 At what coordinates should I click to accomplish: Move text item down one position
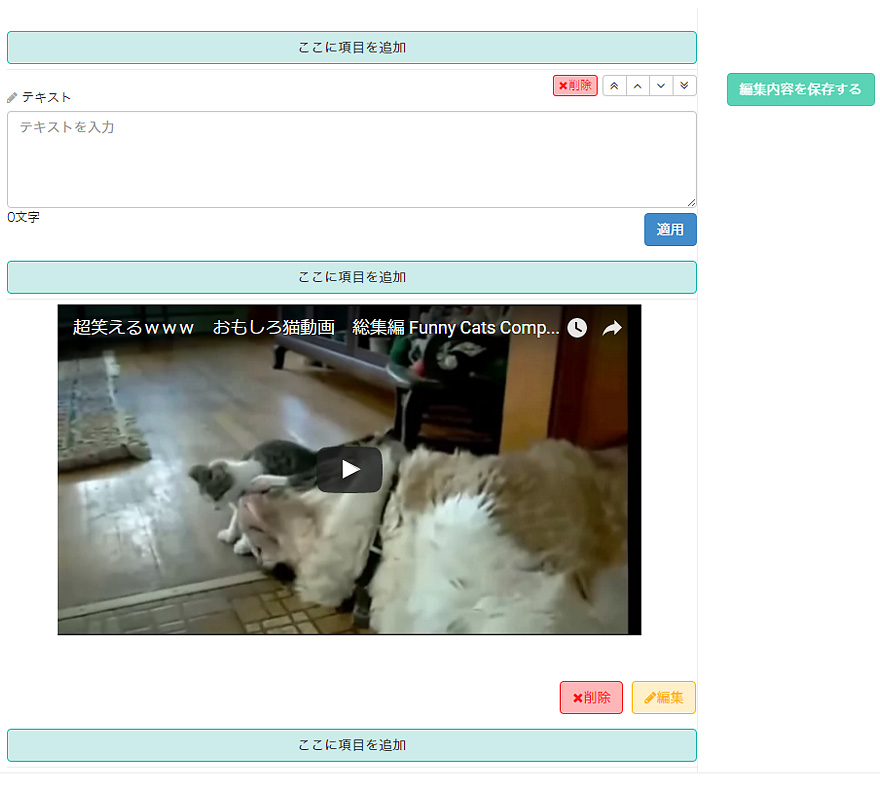pyautogui.click(x=661, y=86)
